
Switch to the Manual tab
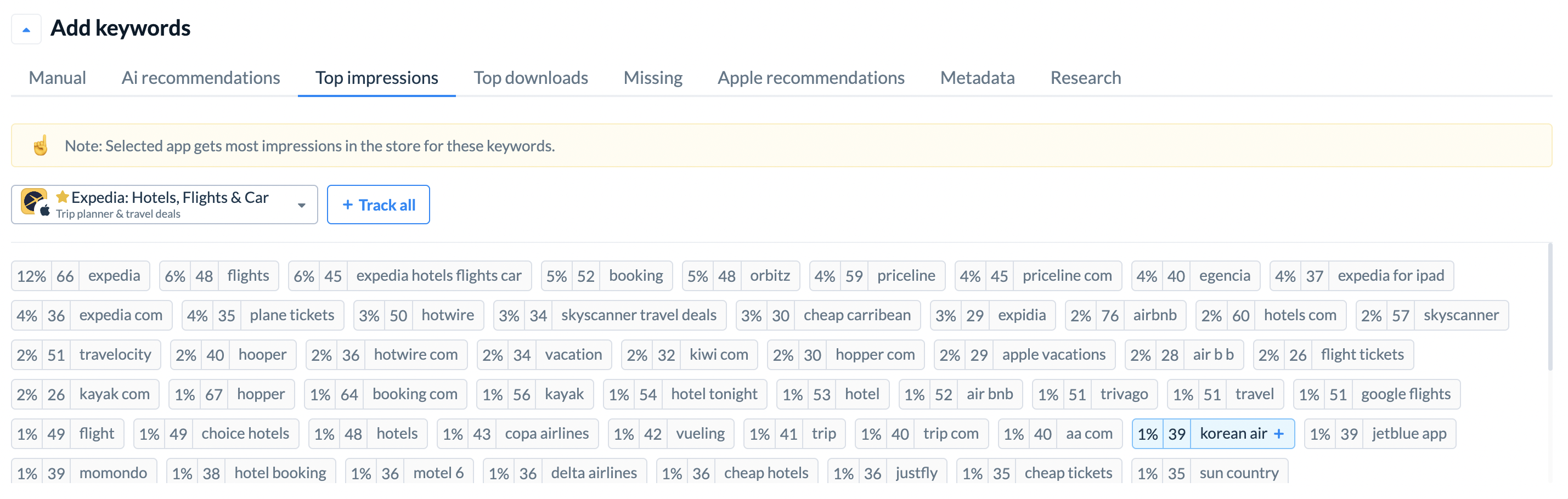(57, 78)
